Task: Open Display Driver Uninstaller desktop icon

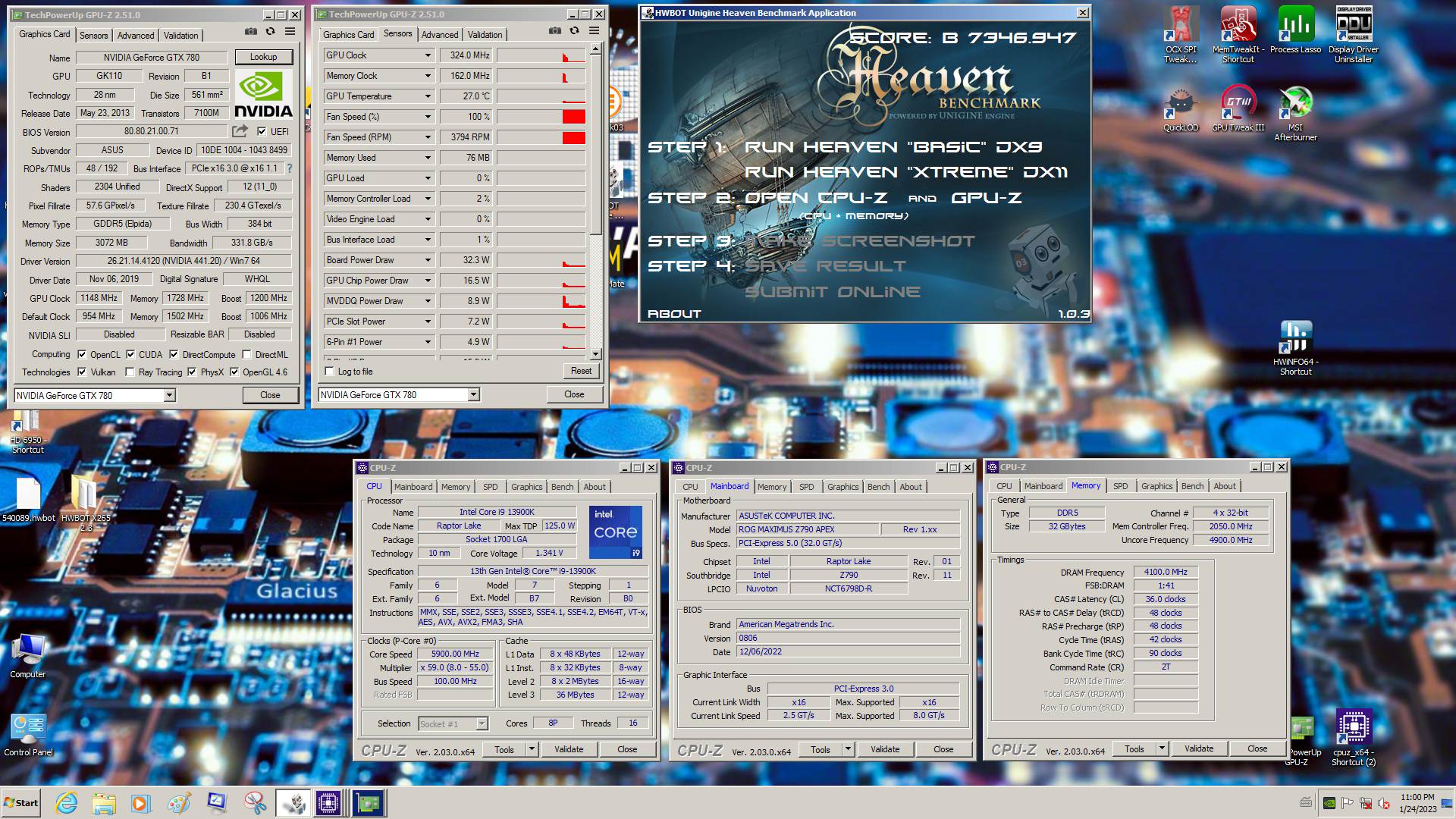Action: (1354, 35)
